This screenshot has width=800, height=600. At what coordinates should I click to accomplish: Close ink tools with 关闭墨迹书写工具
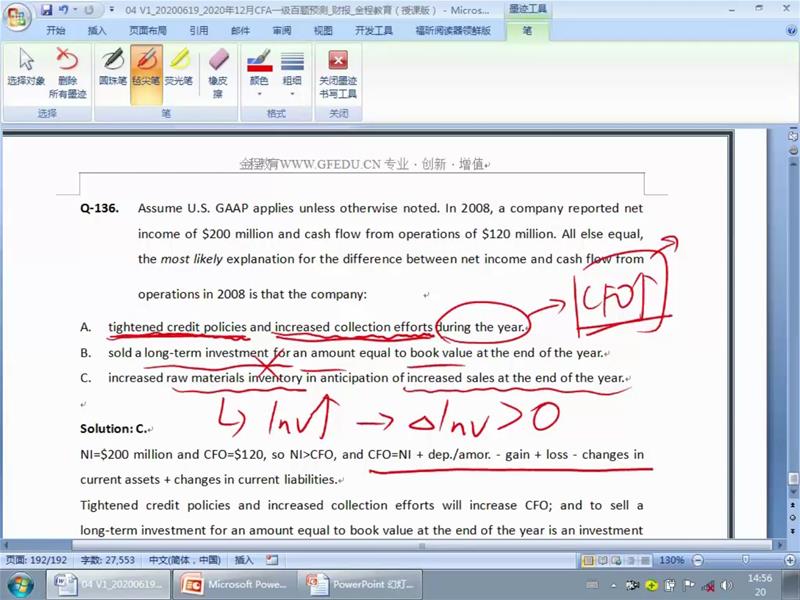click(x=338, y=72)
